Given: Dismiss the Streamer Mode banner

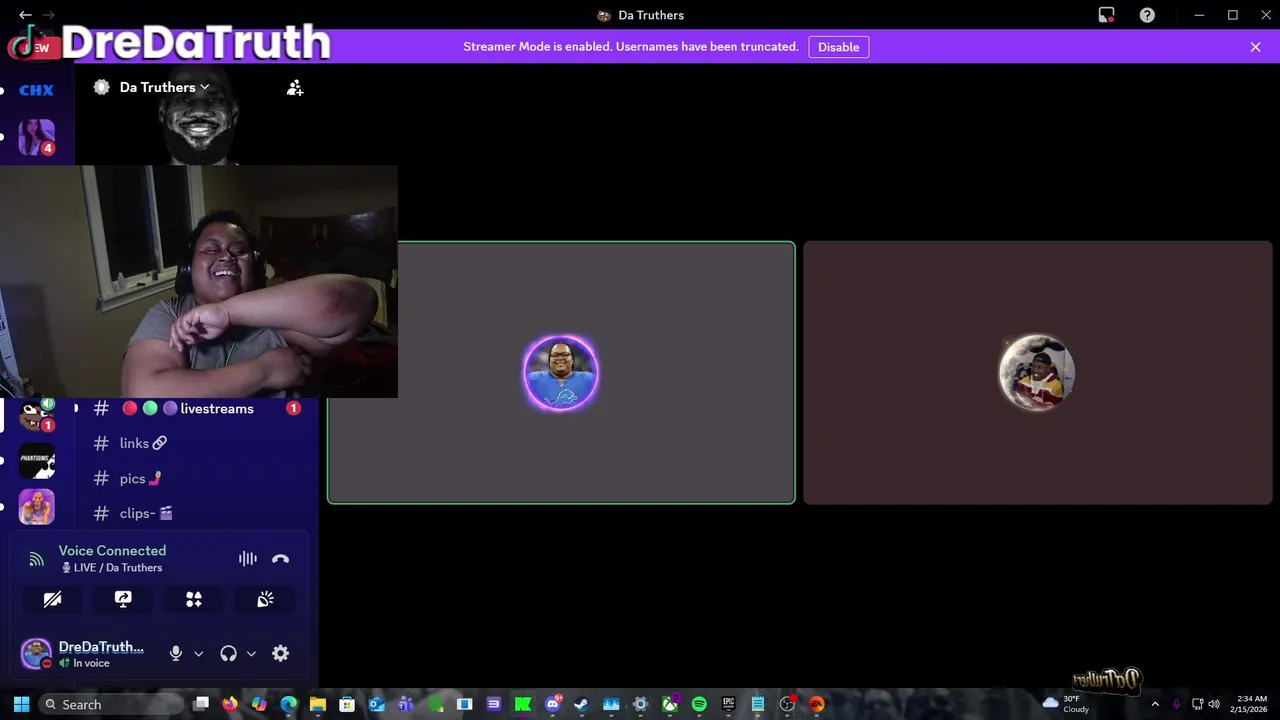Looking at the screenshot, I should (1255, 47).
